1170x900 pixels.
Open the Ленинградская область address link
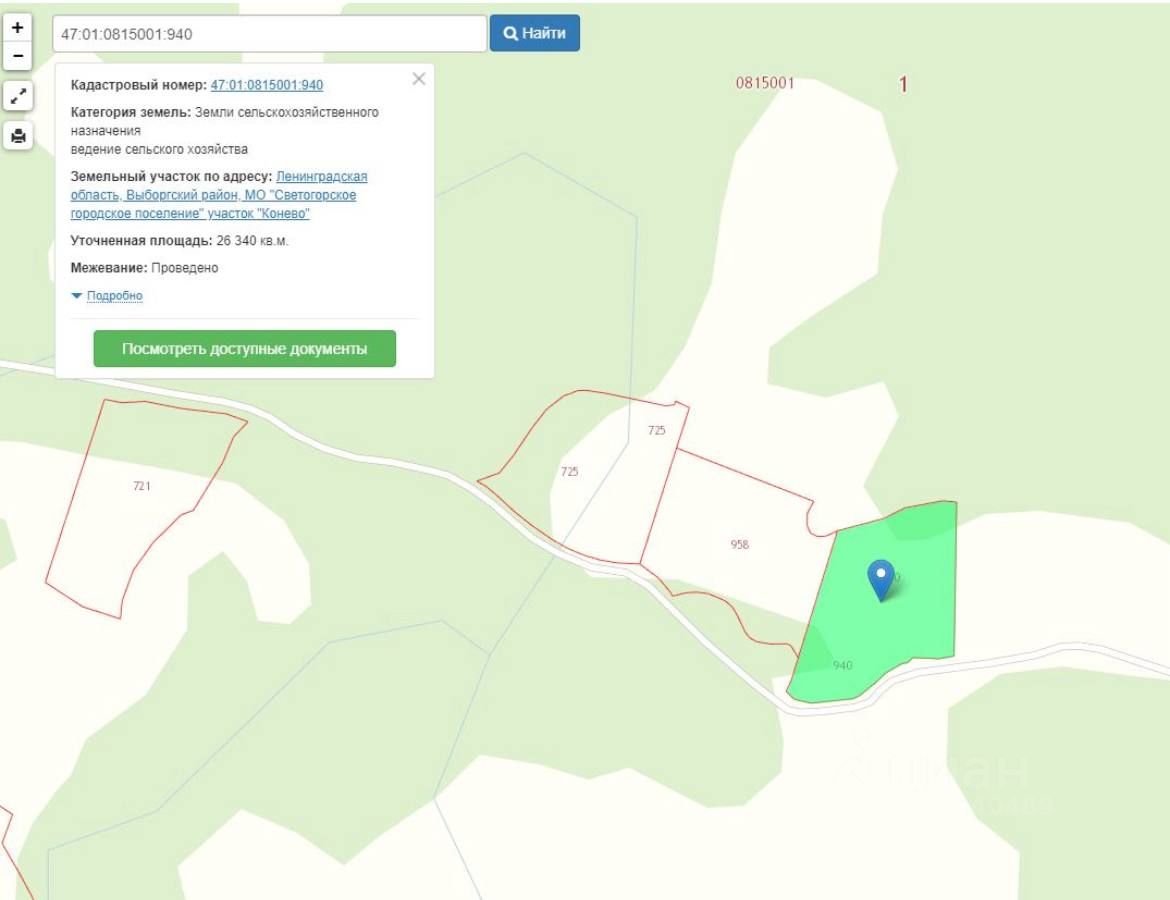tap(219, 195)
